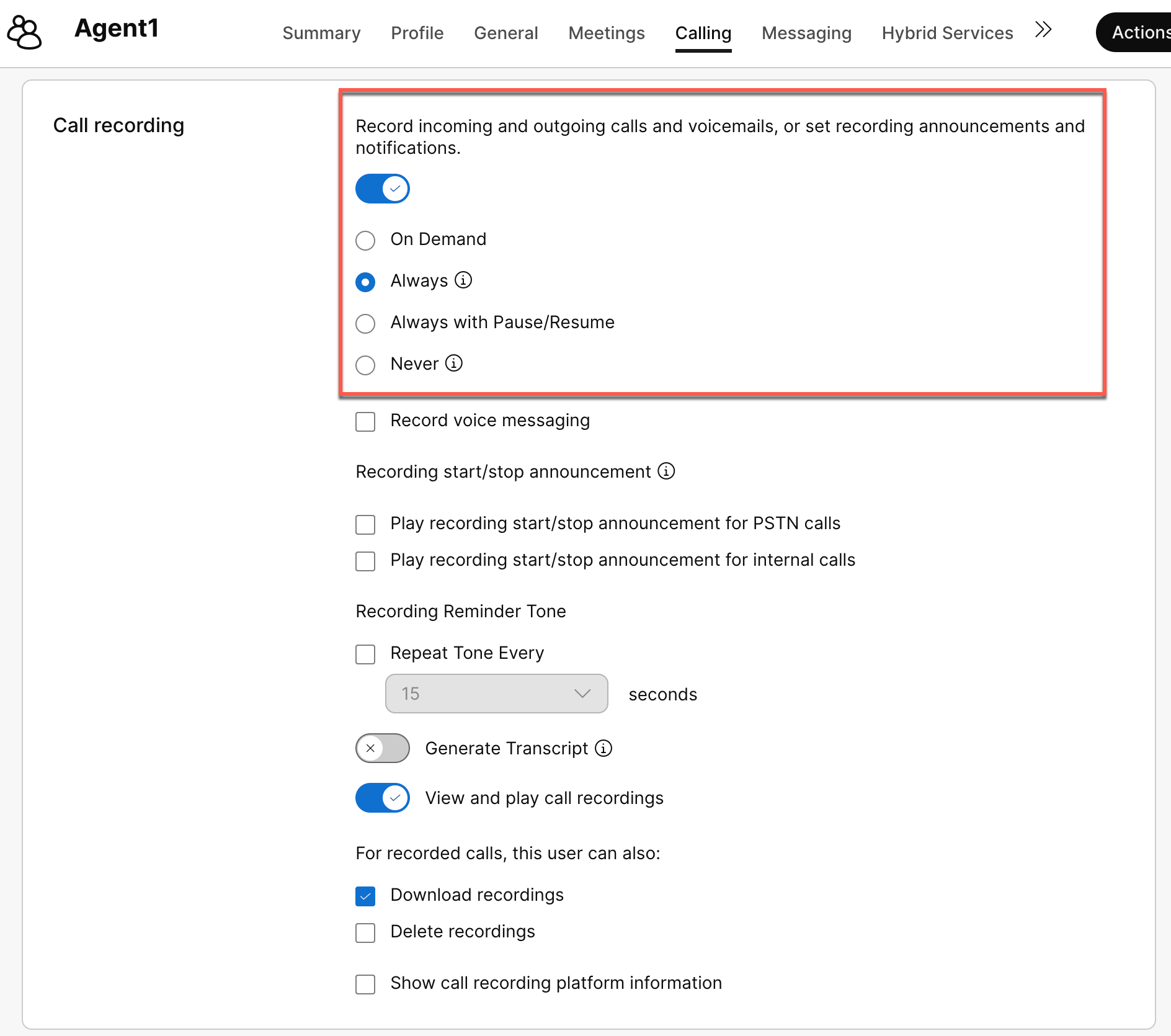Open the info tooltip next to Never
Screen dimensions: 1171x1036
click(455, 364)
